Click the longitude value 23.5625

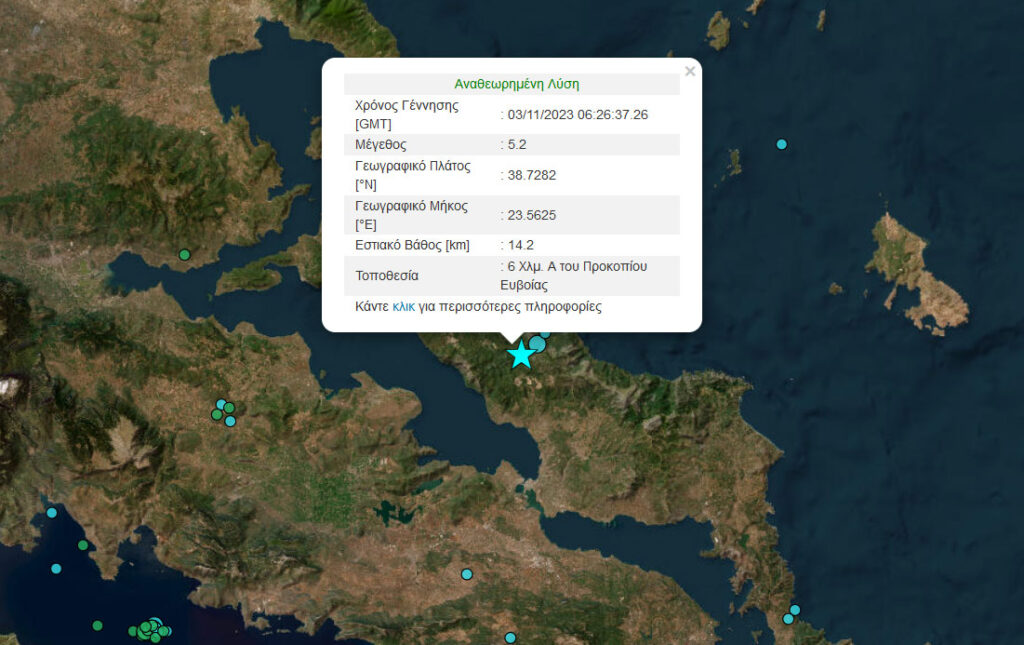point(528,215)
